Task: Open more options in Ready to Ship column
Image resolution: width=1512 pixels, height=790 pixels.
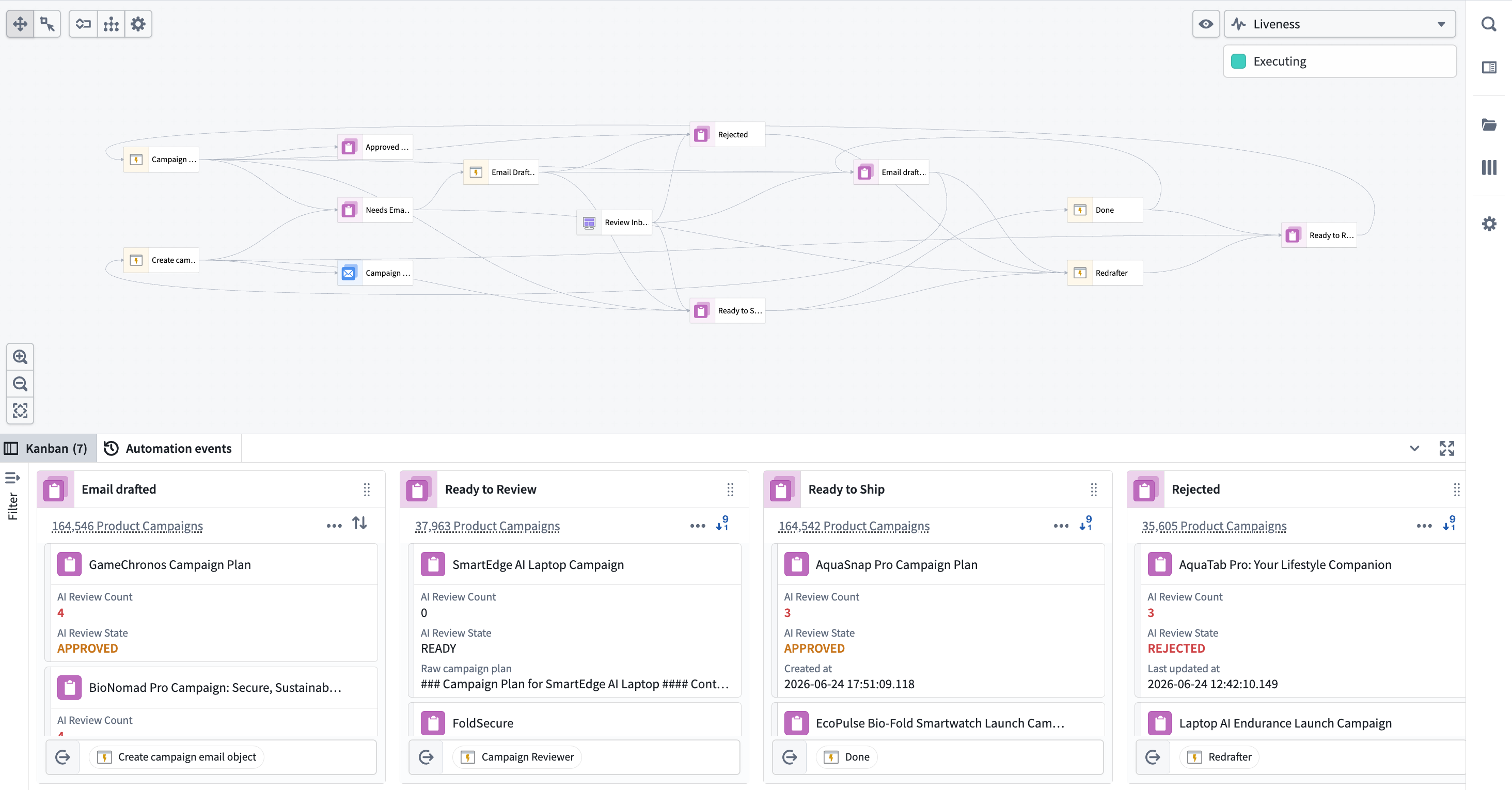Action: pos(1061,526)
